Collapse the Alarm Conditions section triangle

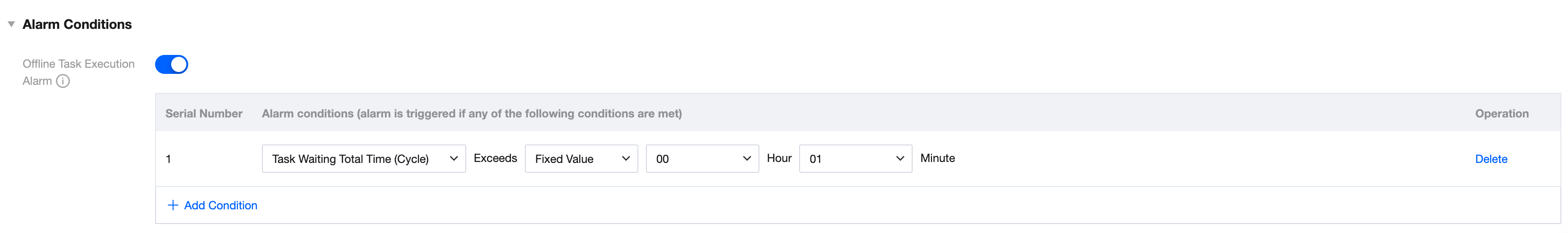[11, 25]
